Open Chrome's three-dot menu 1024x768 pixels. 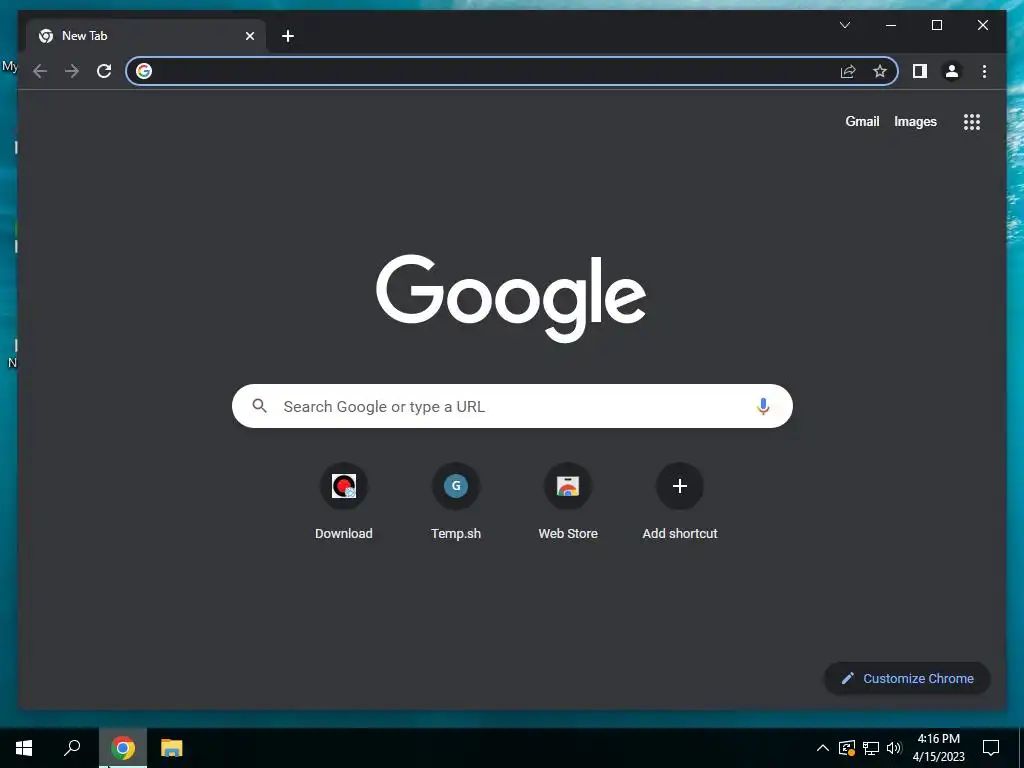point(984,71)
